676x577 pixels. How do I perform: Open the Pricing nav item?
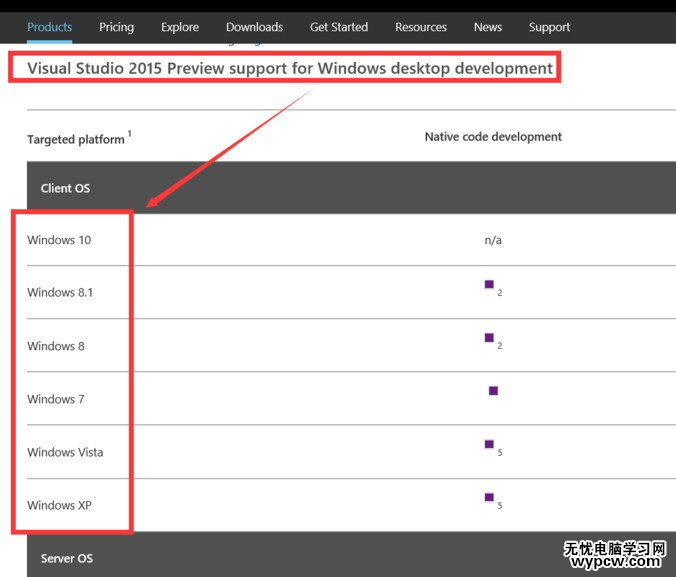[116, 27]
